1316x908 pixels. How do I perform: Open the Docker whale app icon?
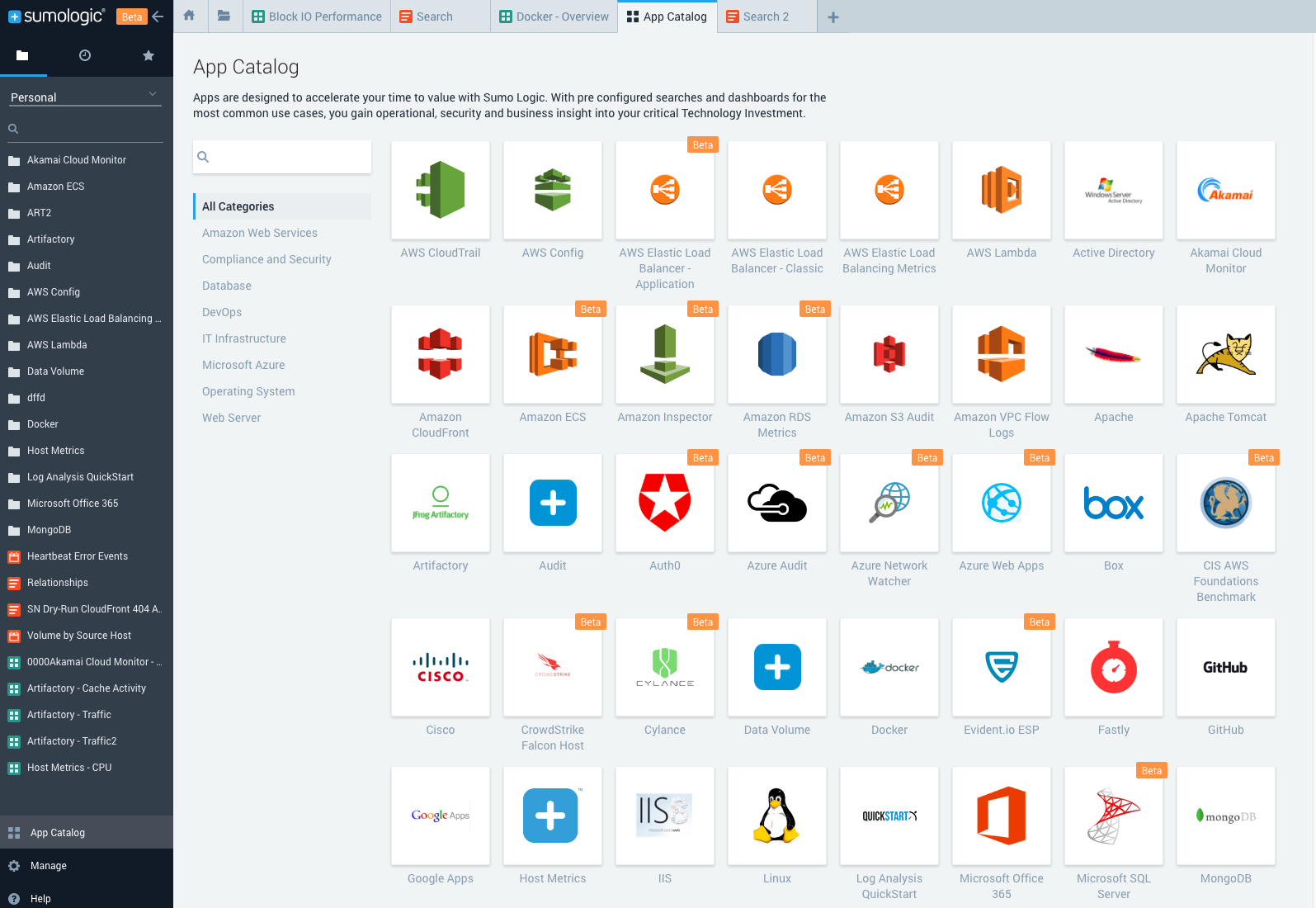(889, 667)
